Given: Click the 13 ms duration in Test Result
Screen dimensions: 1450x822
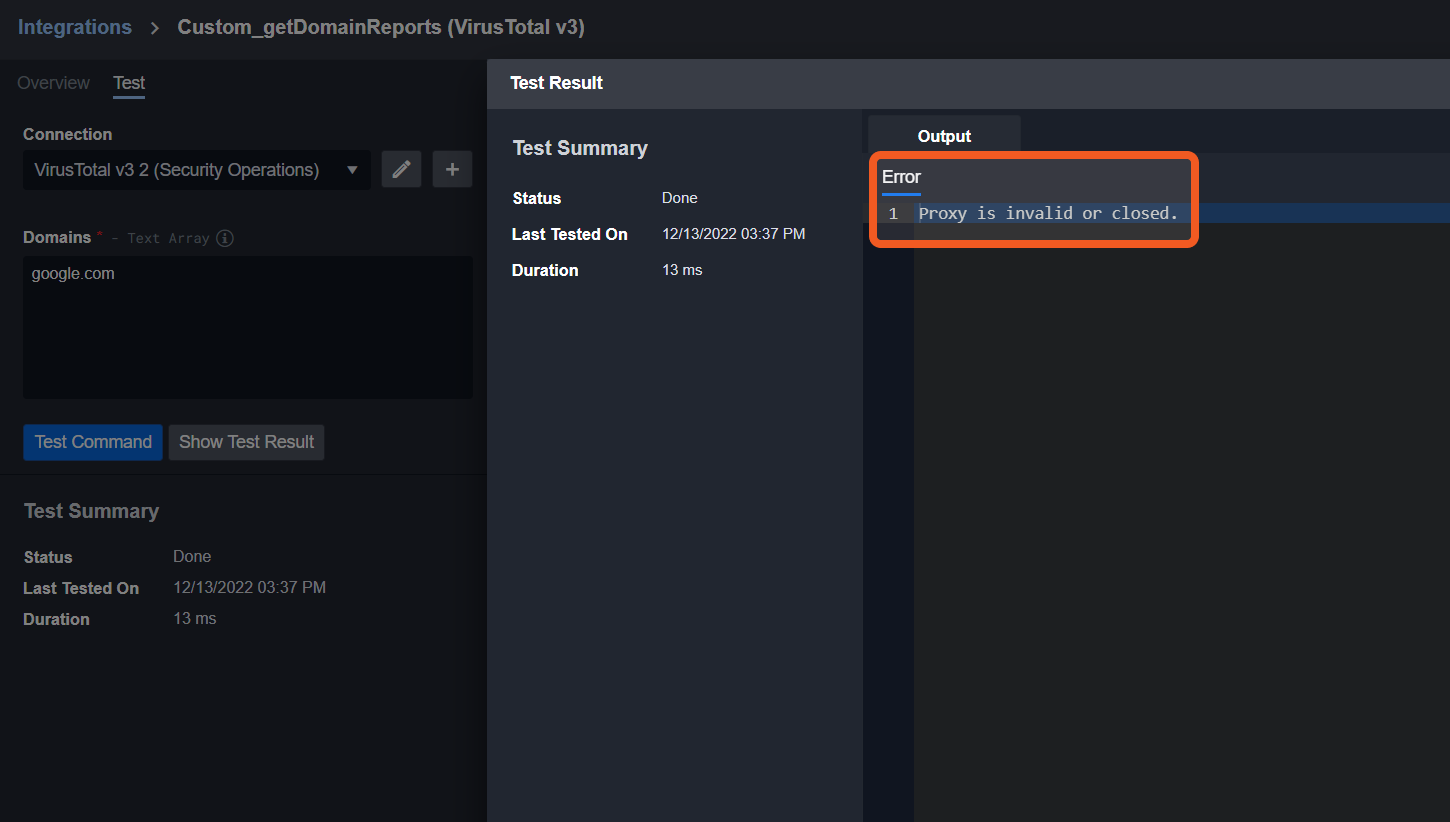Looking at the screenshot, I should pos(682,270).
